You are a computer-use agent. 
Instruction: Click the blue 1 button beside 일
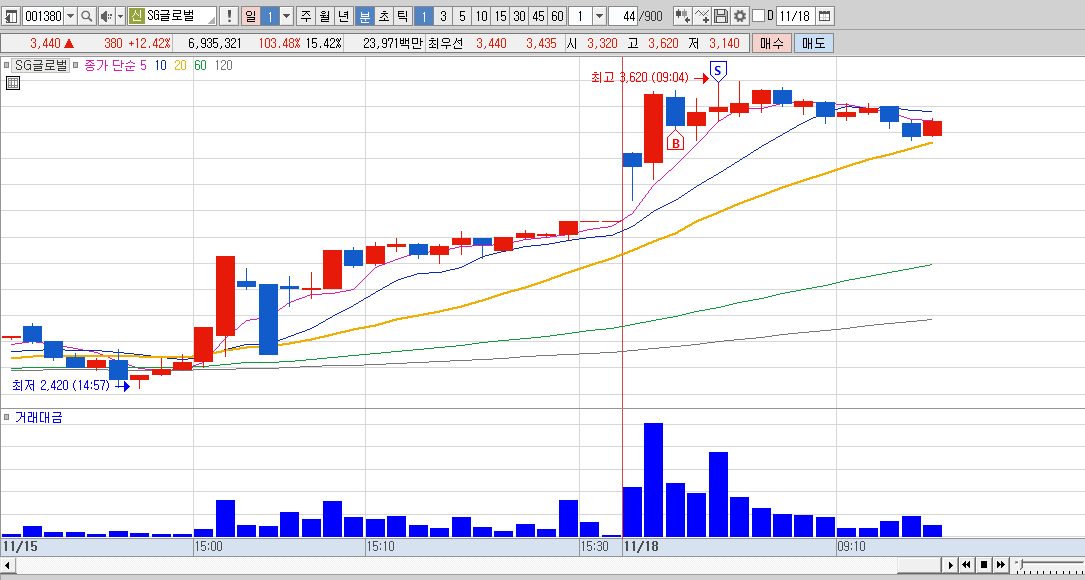point(269,16)
